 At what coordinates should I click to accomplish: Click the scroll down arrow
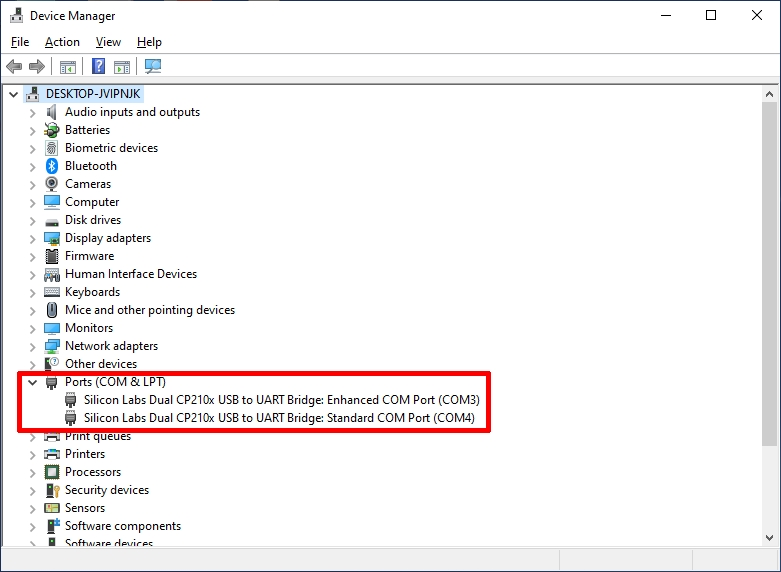tap(769, 538)
